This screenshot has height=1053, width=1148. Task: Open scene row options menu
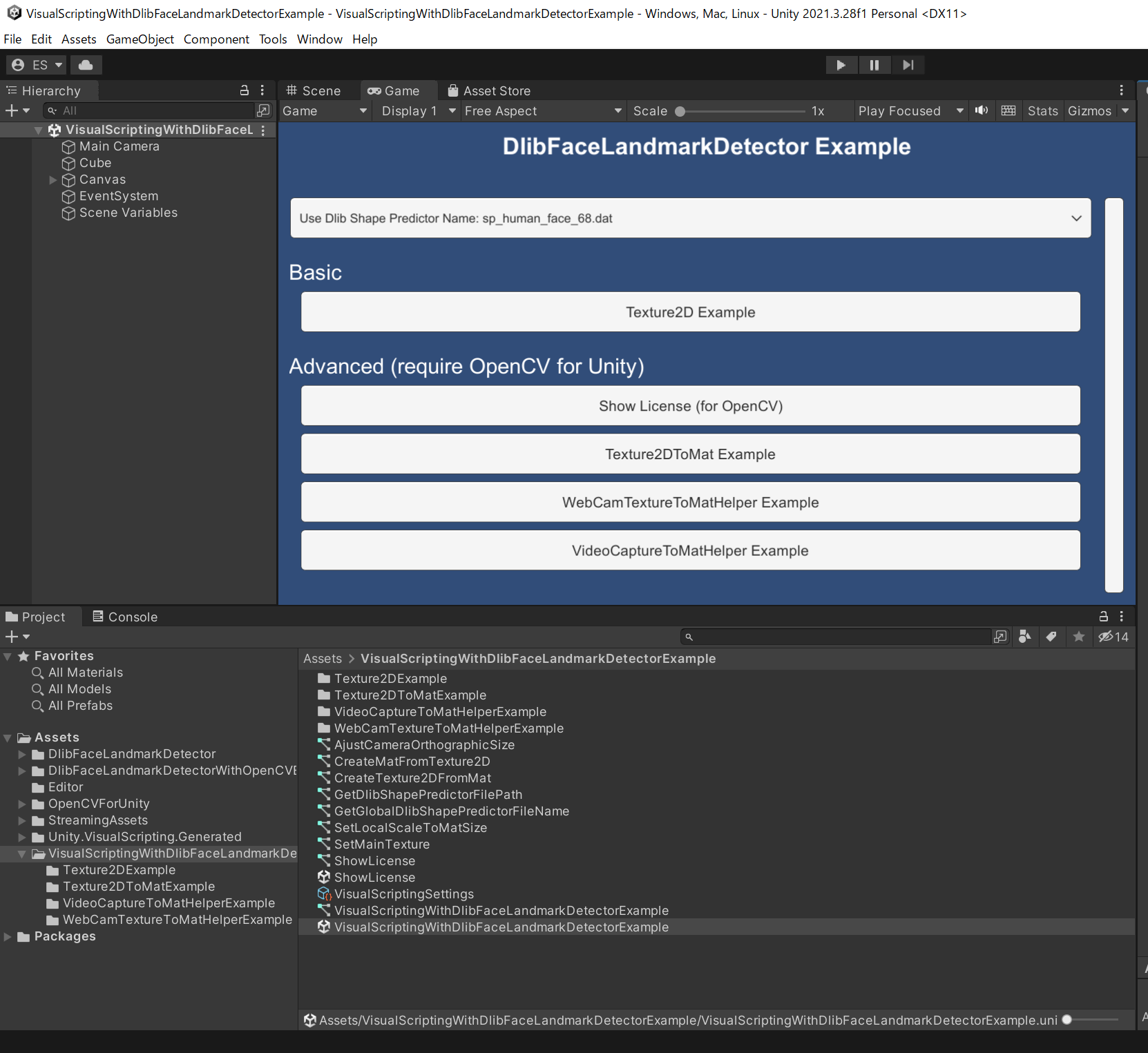(263, 130)
